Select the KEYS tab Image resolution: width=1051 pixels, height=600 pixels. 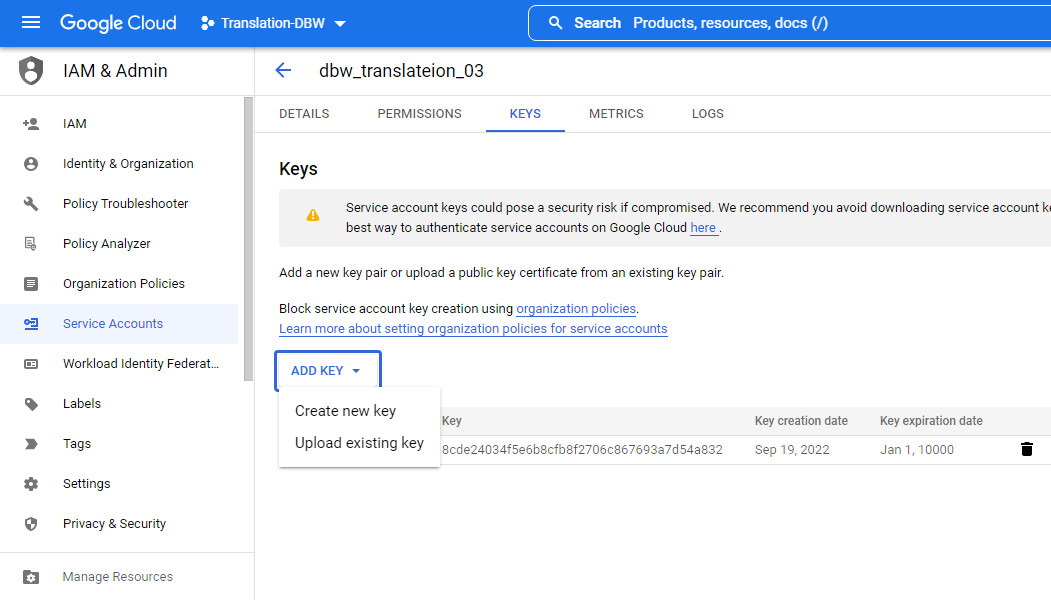[526, 114]
